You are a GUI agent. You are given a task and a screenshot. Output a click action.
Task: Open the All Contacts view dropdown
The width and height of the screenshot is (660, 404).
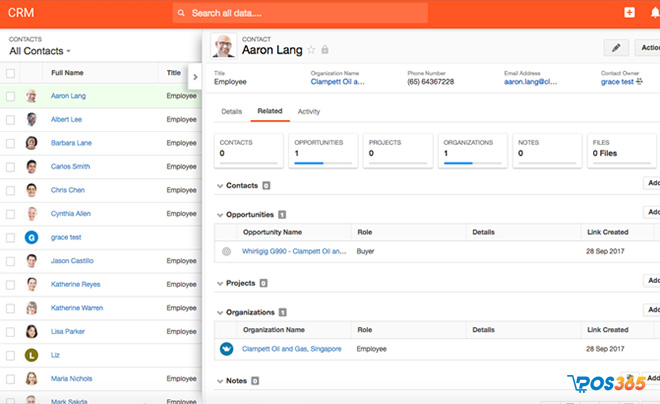pyautogui.click(x=40, y=51)
